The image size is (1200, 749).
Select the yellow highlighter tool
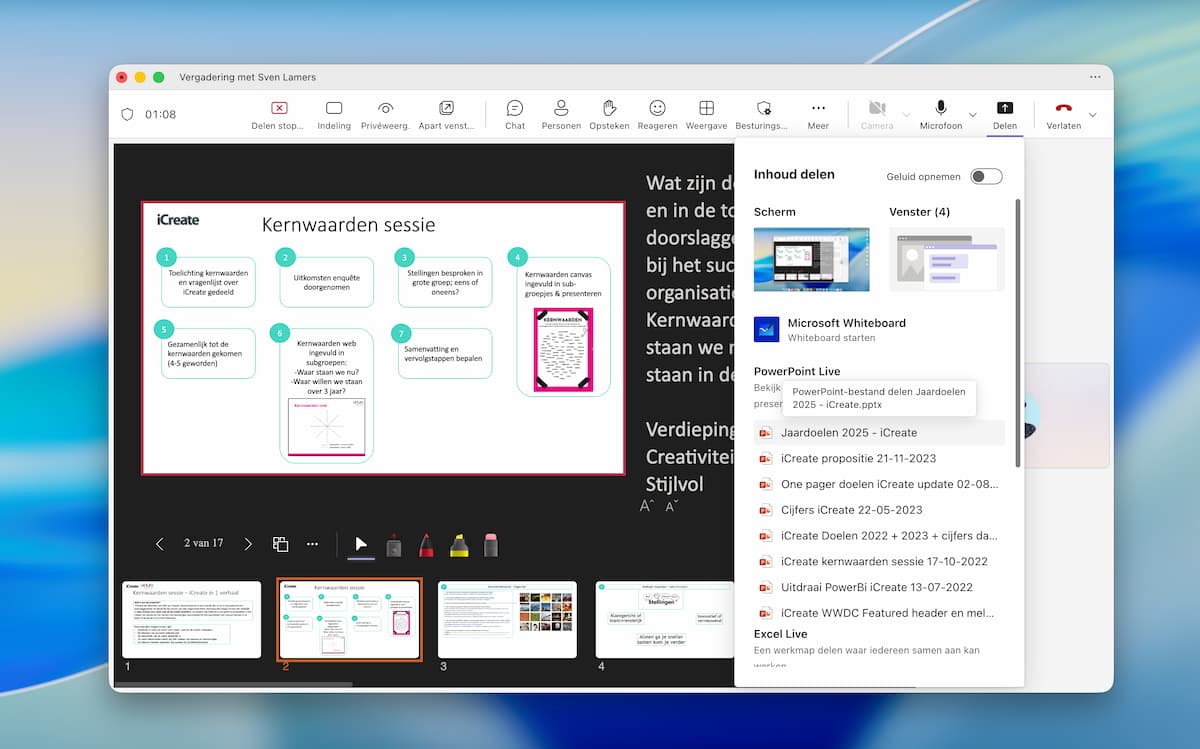459,545
